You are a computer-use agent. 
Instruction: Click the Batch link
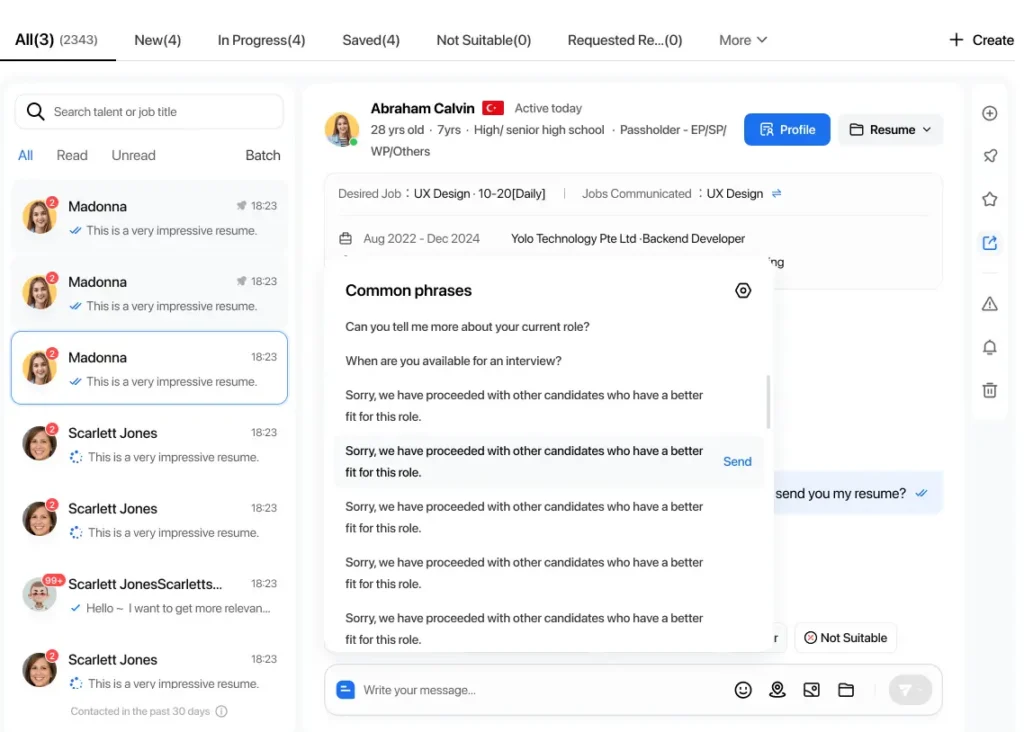point(263,155)
